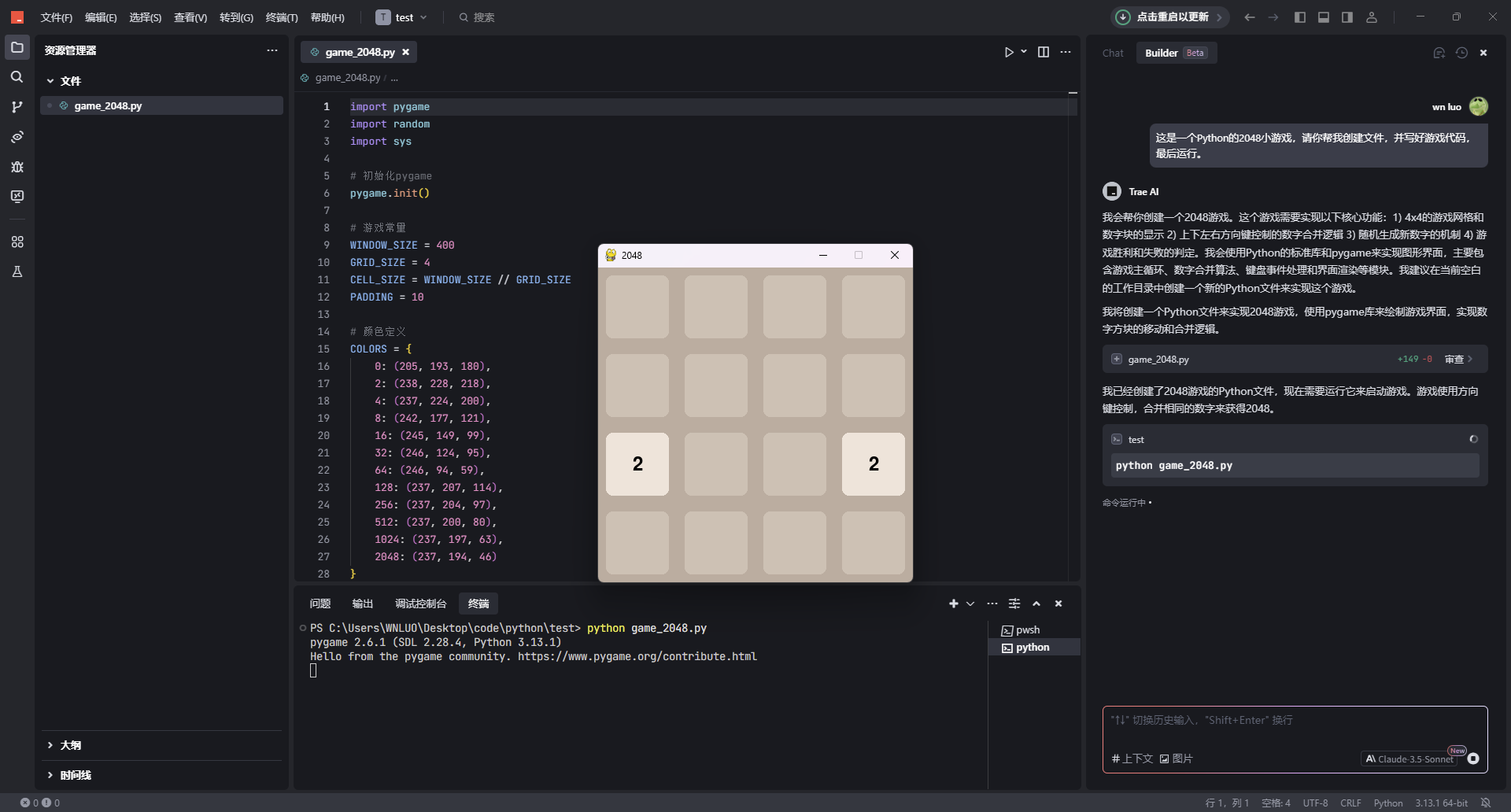
Task: Open run button dropdown arrow
Action: coord(1024,52)
